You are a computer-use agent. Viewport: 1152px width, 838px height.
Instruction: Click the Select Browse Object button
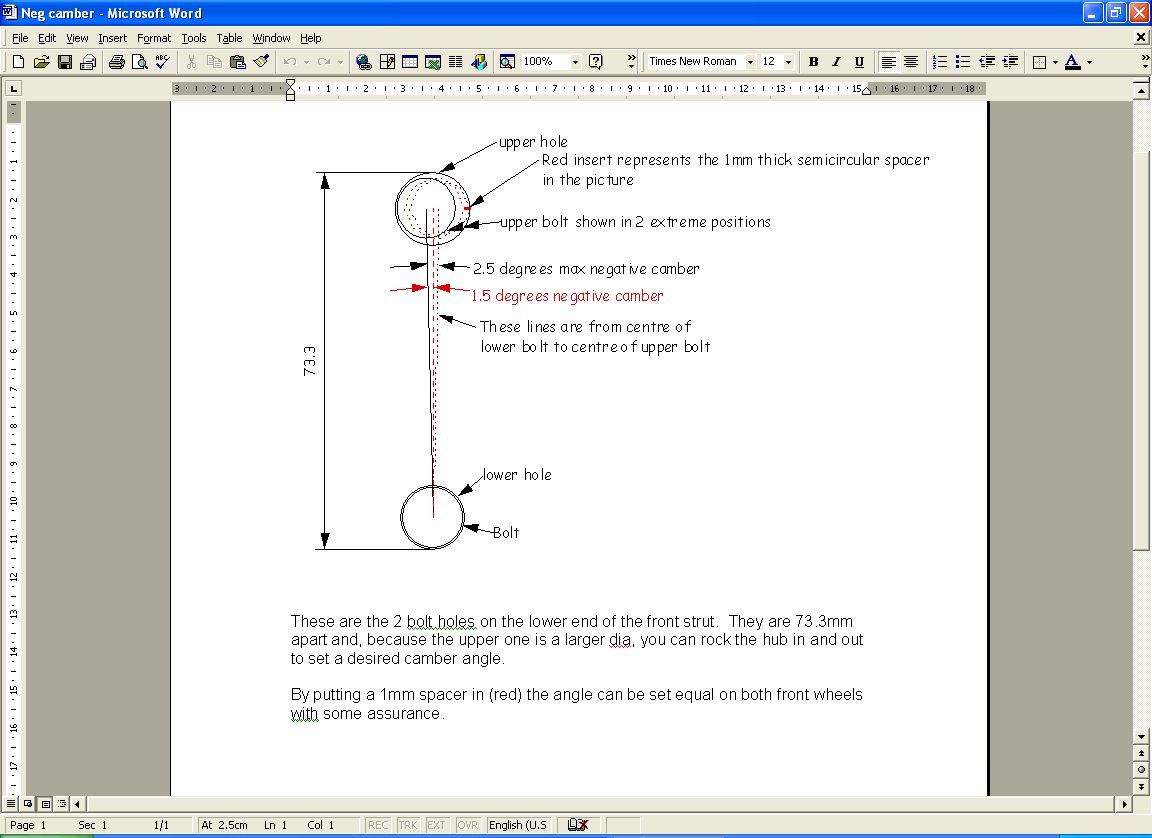pos(1141,770)
